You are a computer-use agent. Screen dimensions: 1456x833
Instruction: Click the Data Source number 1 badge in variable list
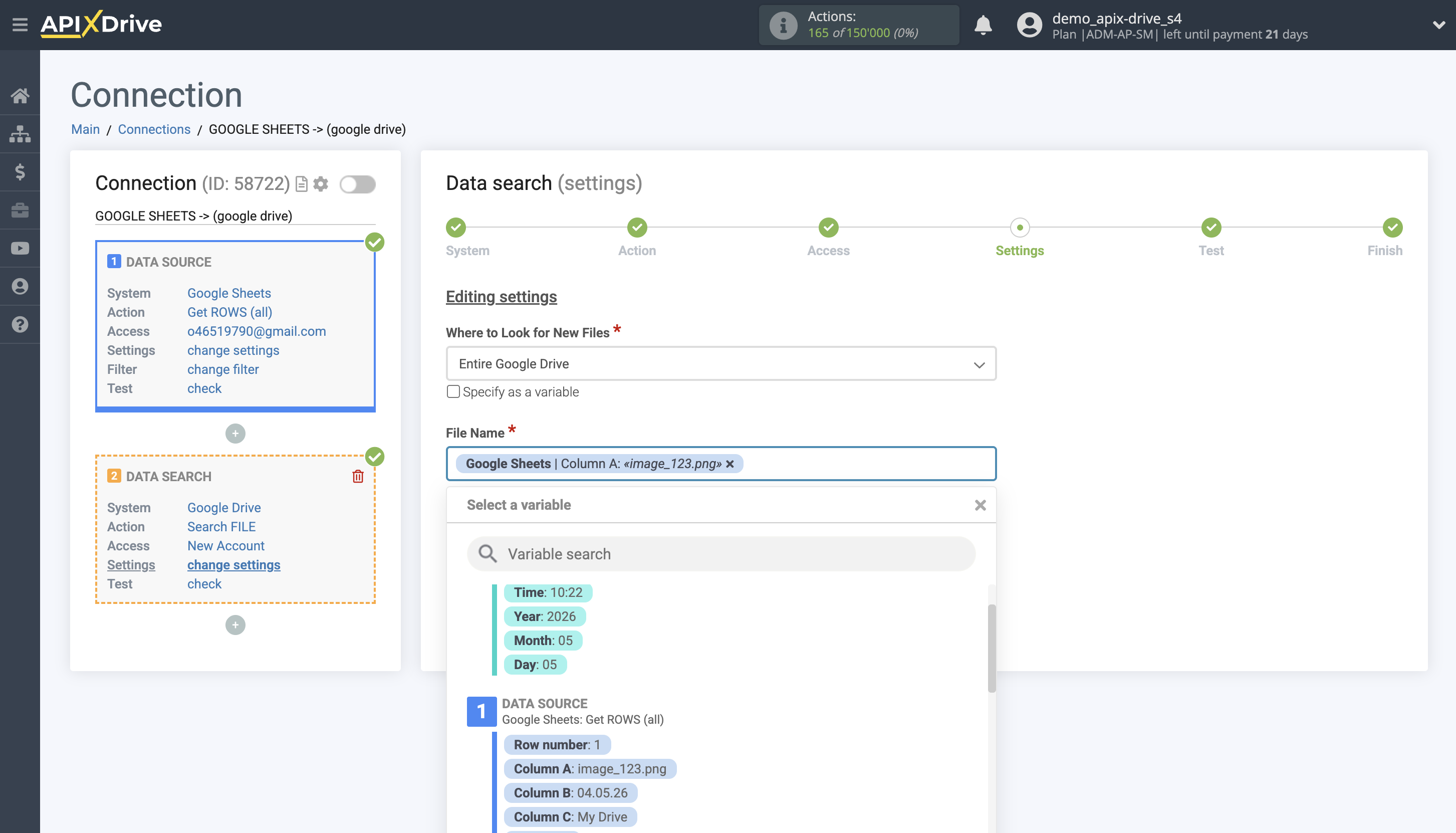click(x=481, y=711)
